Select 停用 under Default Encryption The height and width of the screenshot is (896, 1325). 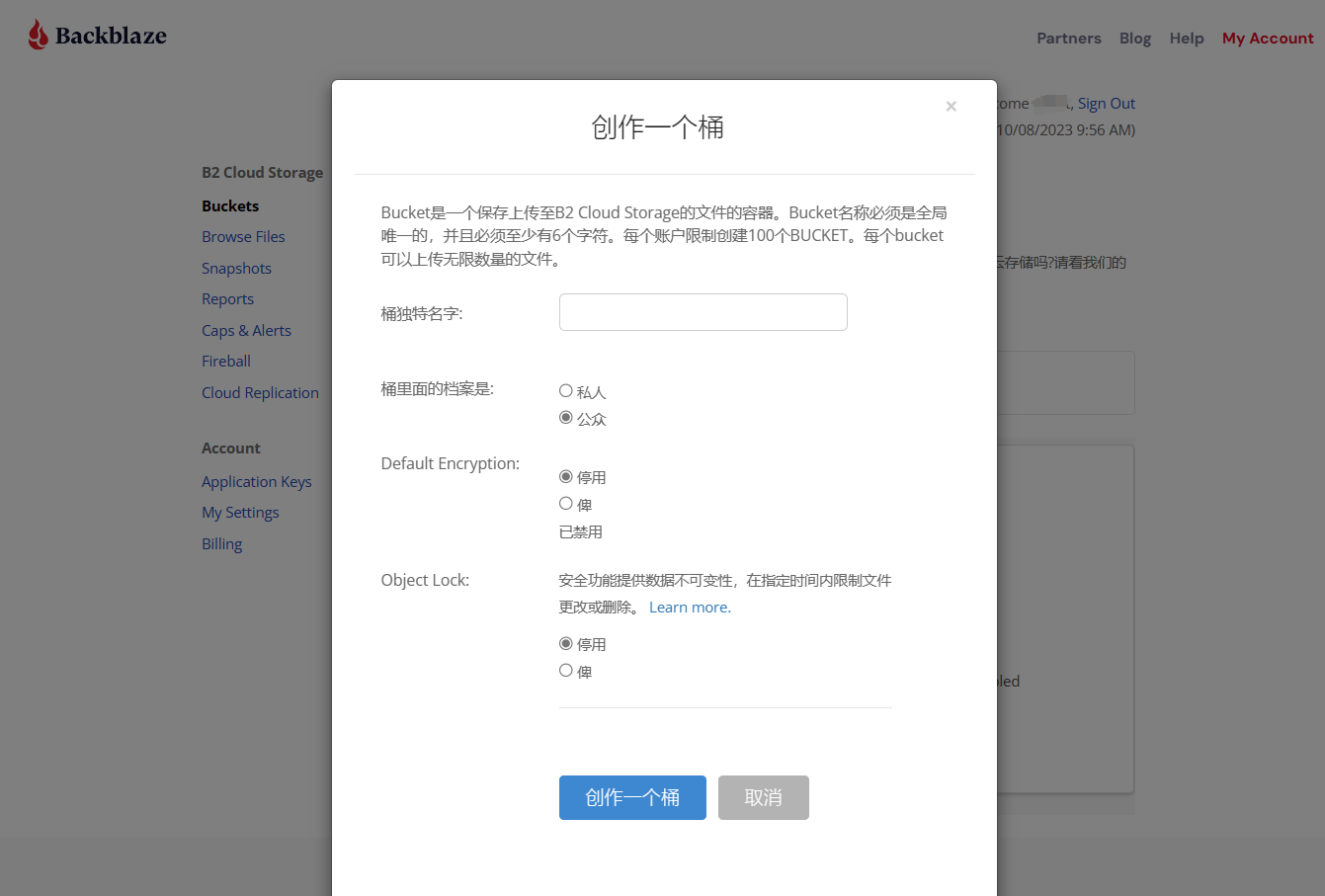[566, 477]
